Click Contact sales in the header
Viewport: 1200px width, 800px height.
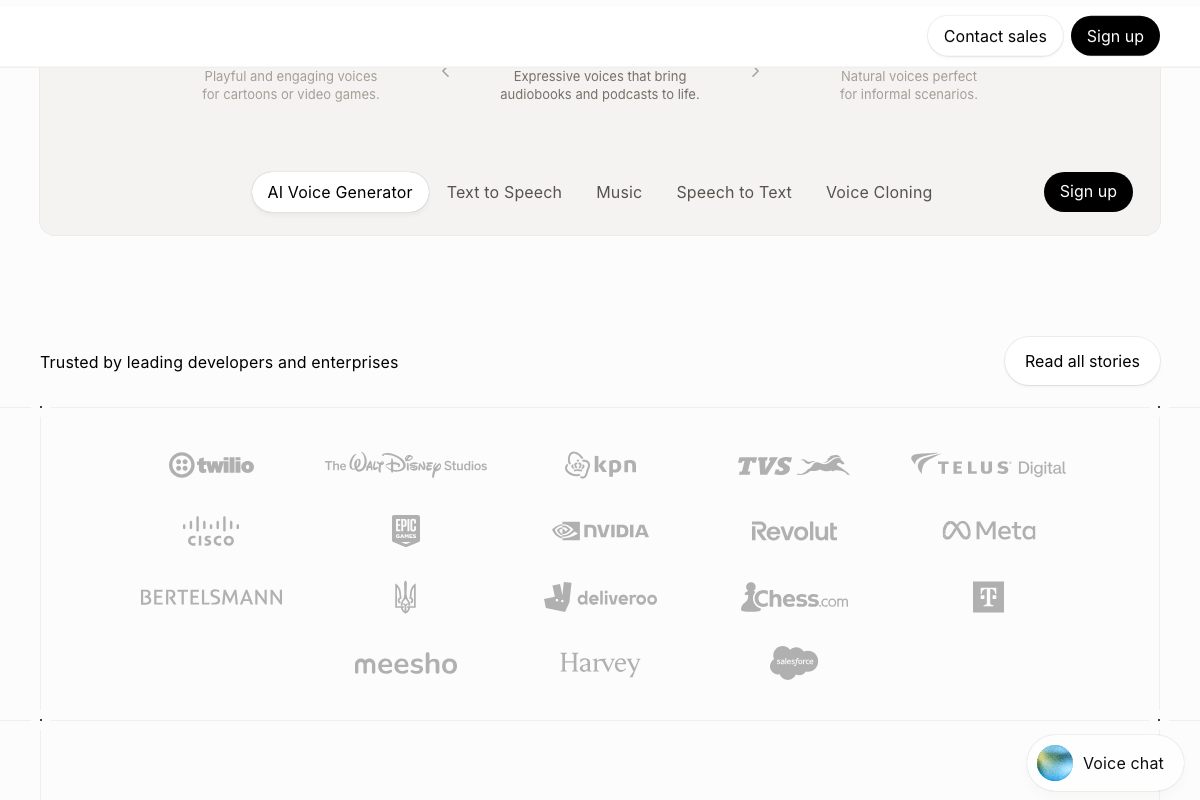click(995, 36)
